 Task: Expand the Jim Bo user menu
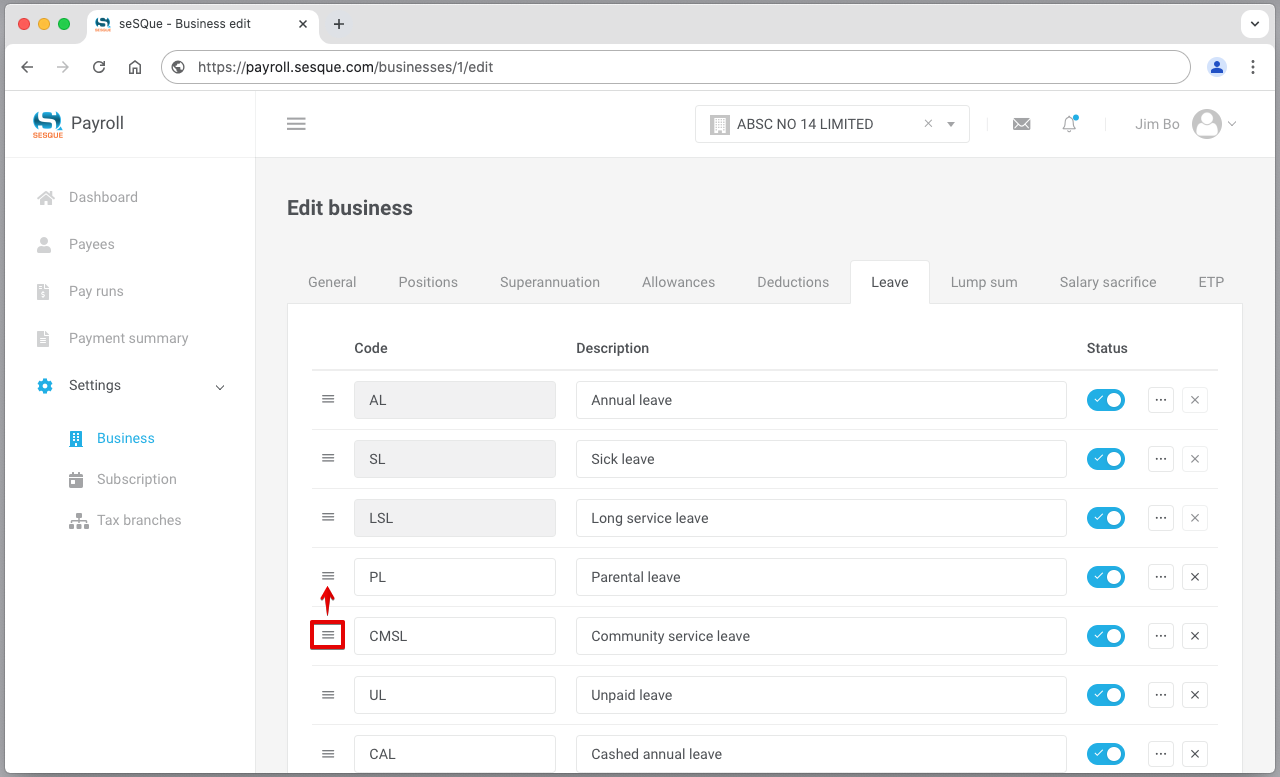1186,124
